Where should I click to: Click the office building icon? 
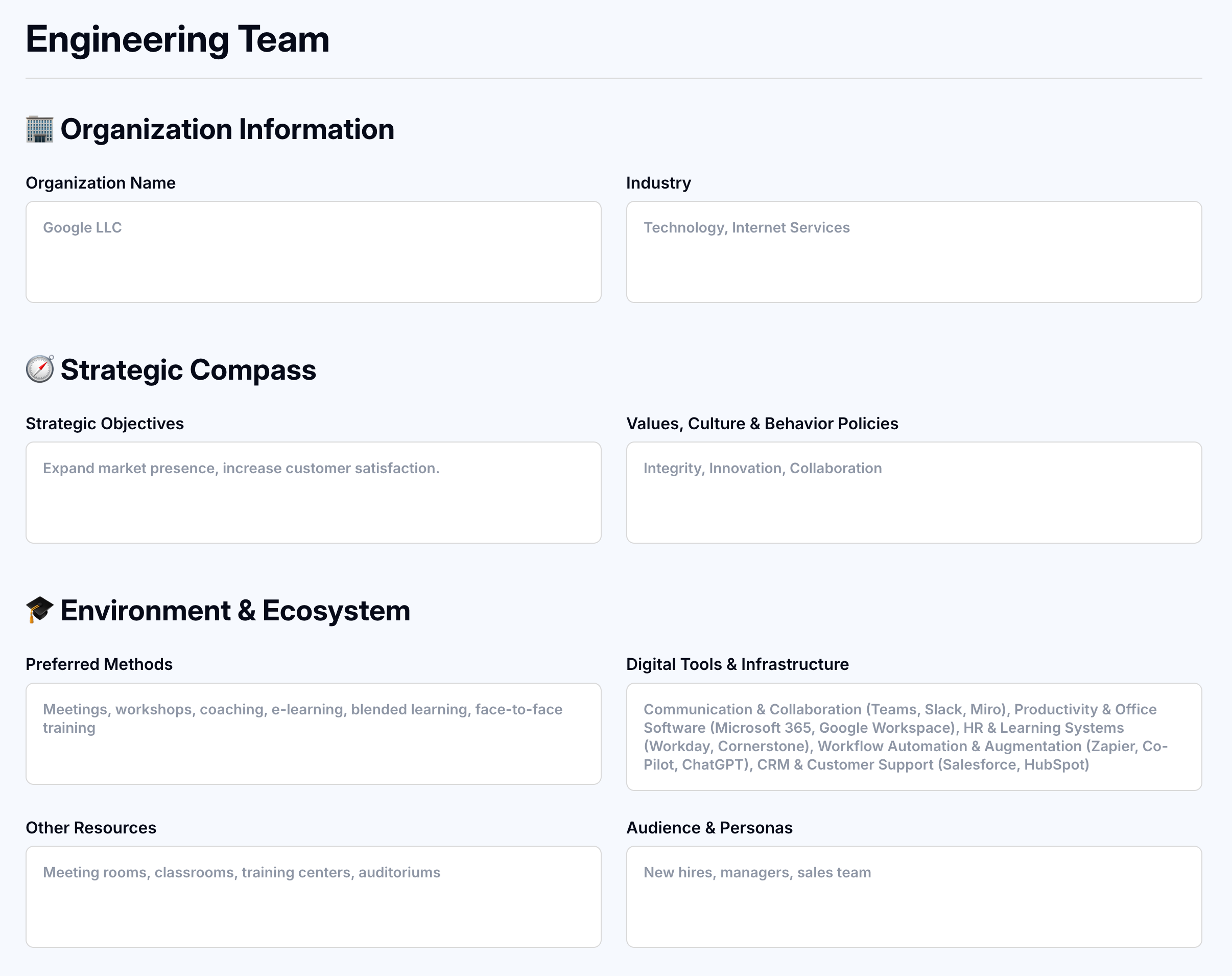(x=39, y=129)
